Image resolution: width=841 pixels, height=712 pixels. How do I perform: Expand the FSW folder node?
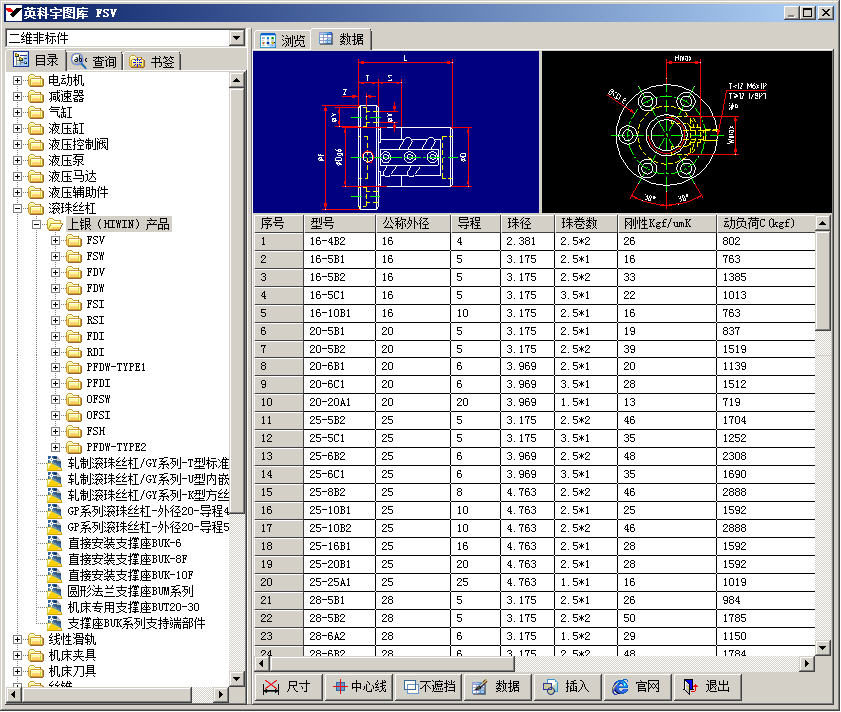(56, 256)
